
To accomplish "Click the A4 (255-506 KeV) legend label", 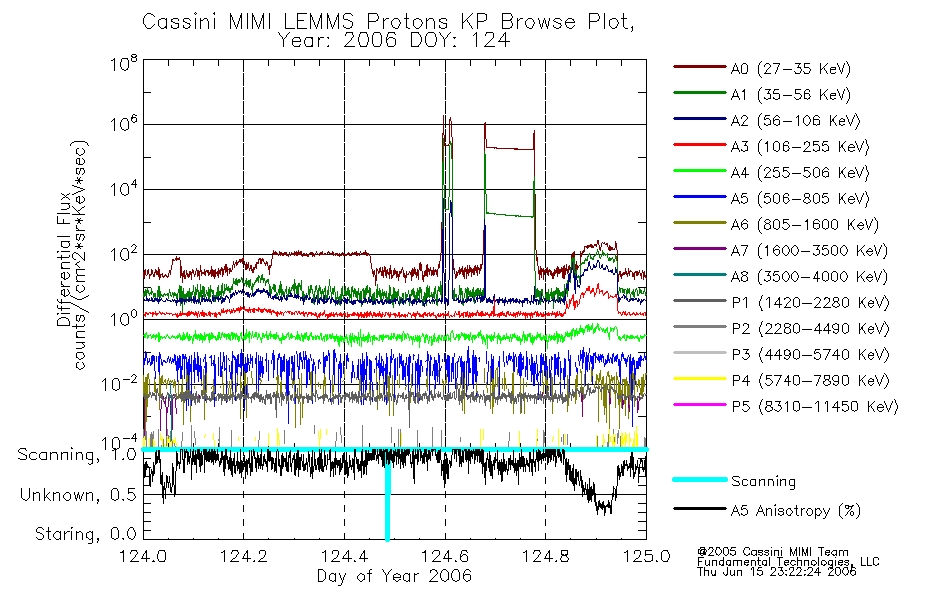I will (x=800, y=173).
